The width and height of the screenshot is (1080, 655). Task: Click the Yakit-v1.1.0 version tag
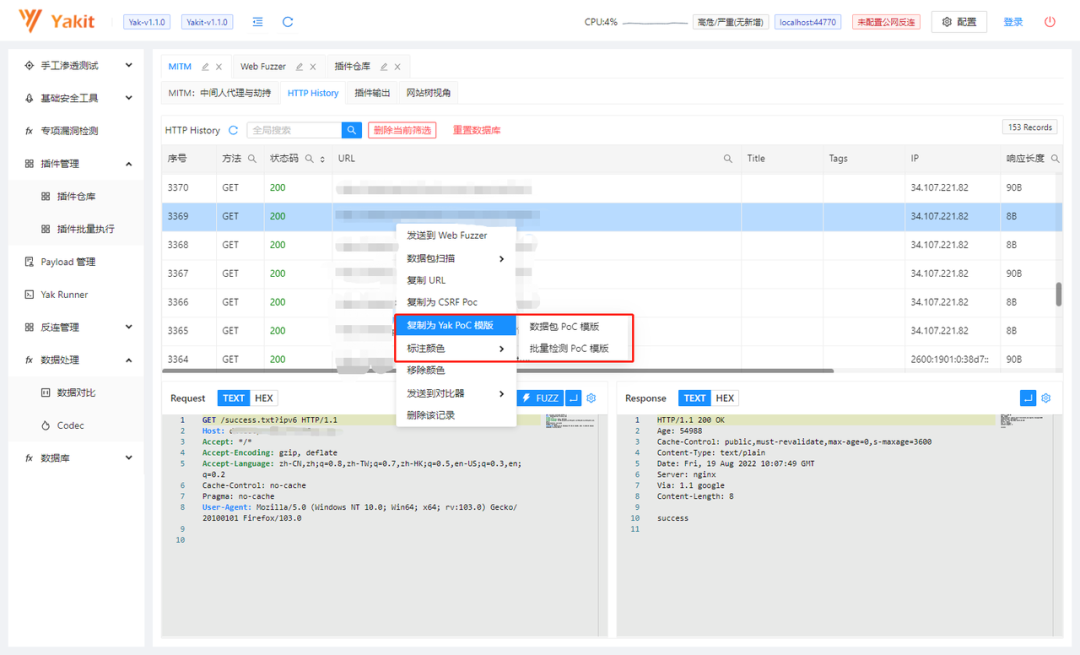(207, 22)
